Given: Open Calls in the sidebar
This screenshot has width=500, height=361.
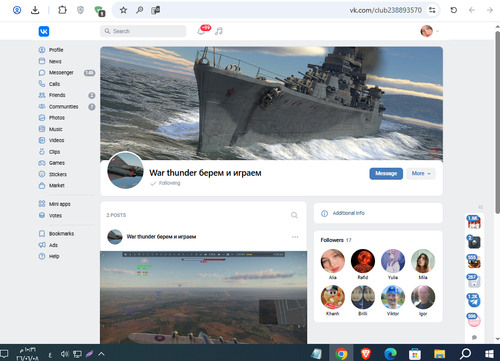Looking at the screenshot, I should point(54,84).
